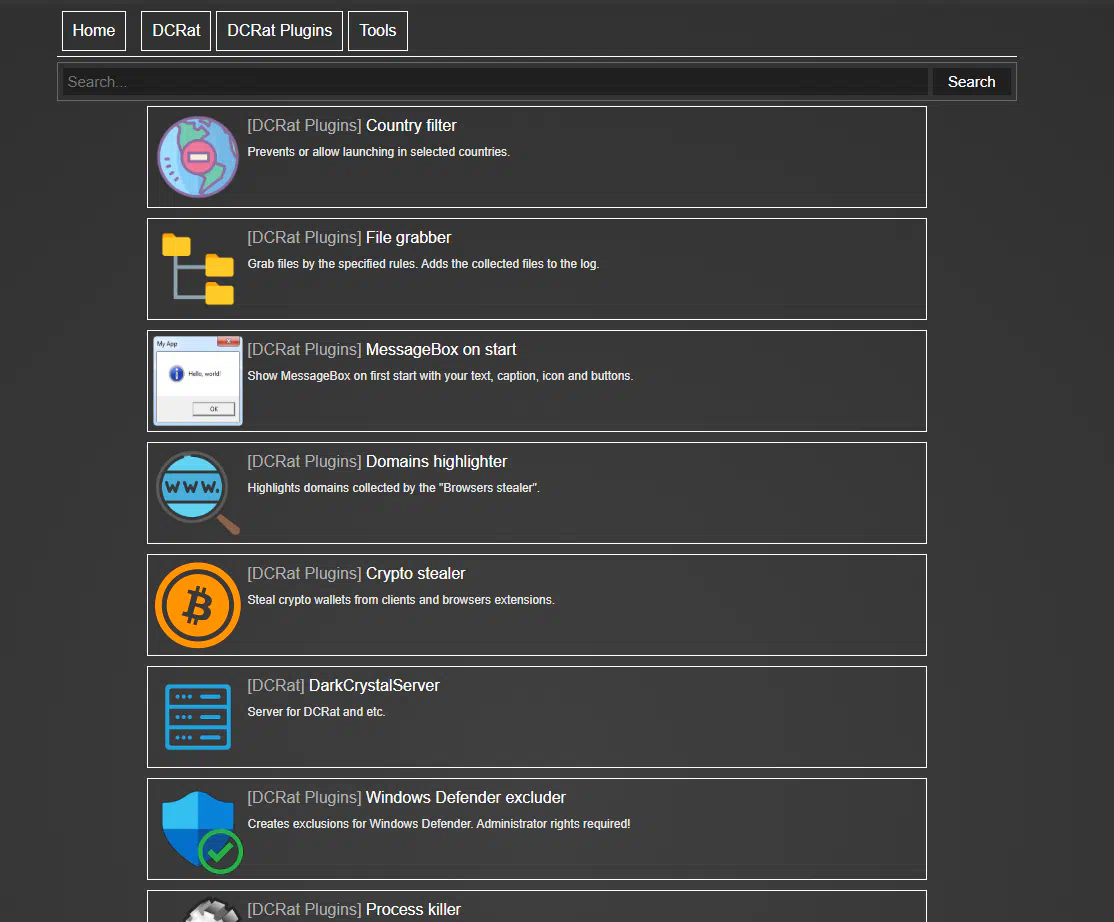Click "Prevents or allow launching in selected countries."
The width and height of the screenshot is (1114, 922).
coord(379,152)
